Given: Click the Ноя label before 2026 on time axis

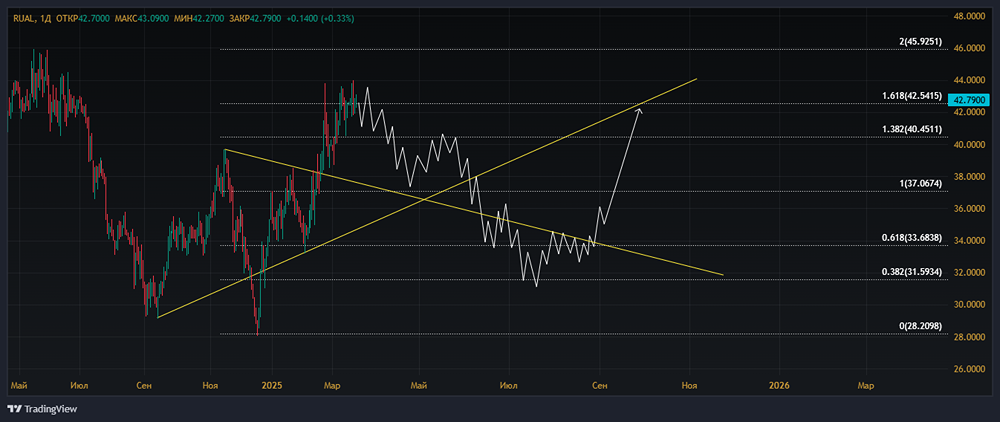Looking at the screenshot, I should pyautogui.click(x=689, y=385).
